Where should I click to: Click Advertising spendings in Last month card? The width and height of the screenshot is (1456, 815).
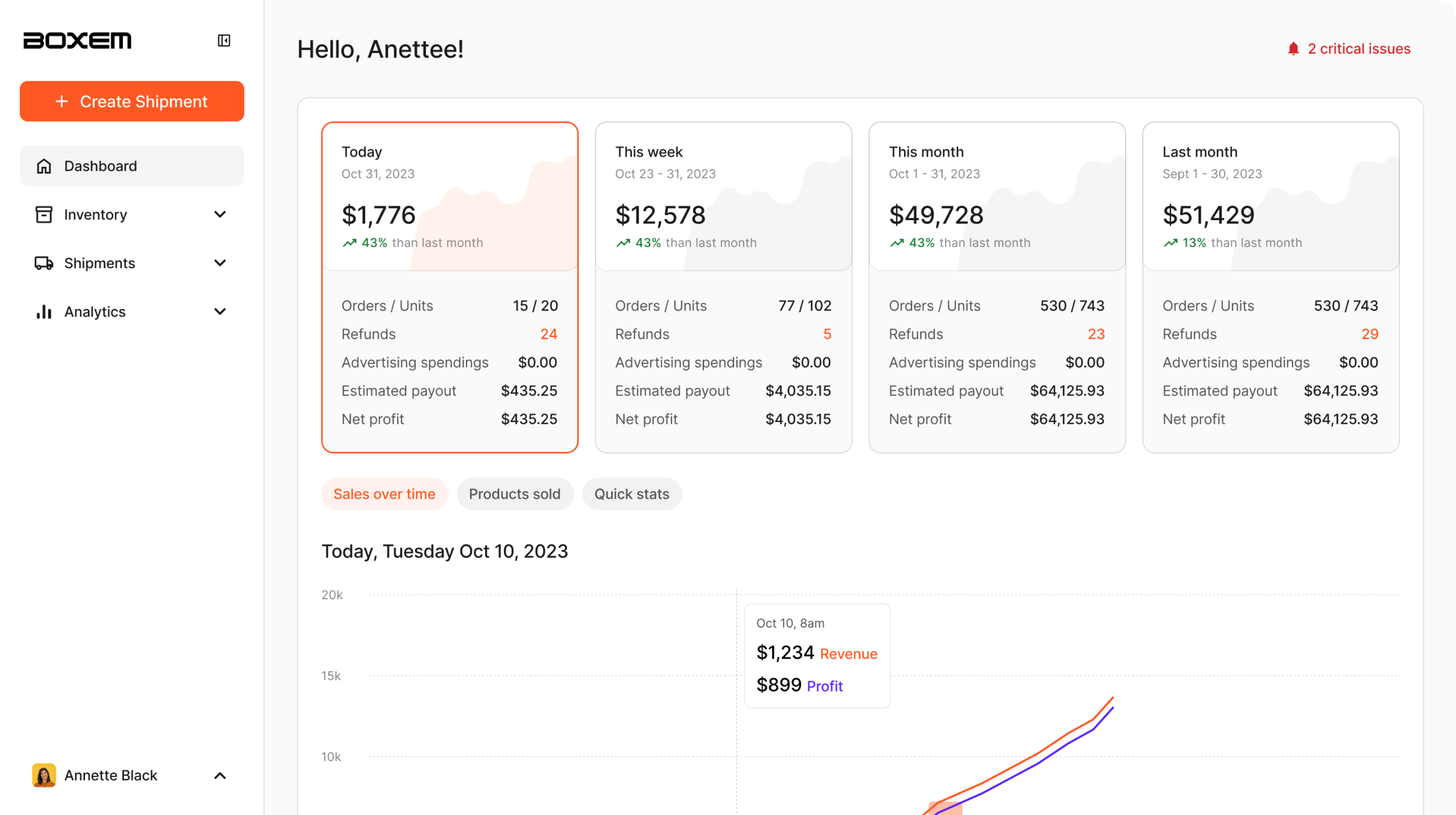[x=1236, y=362]
